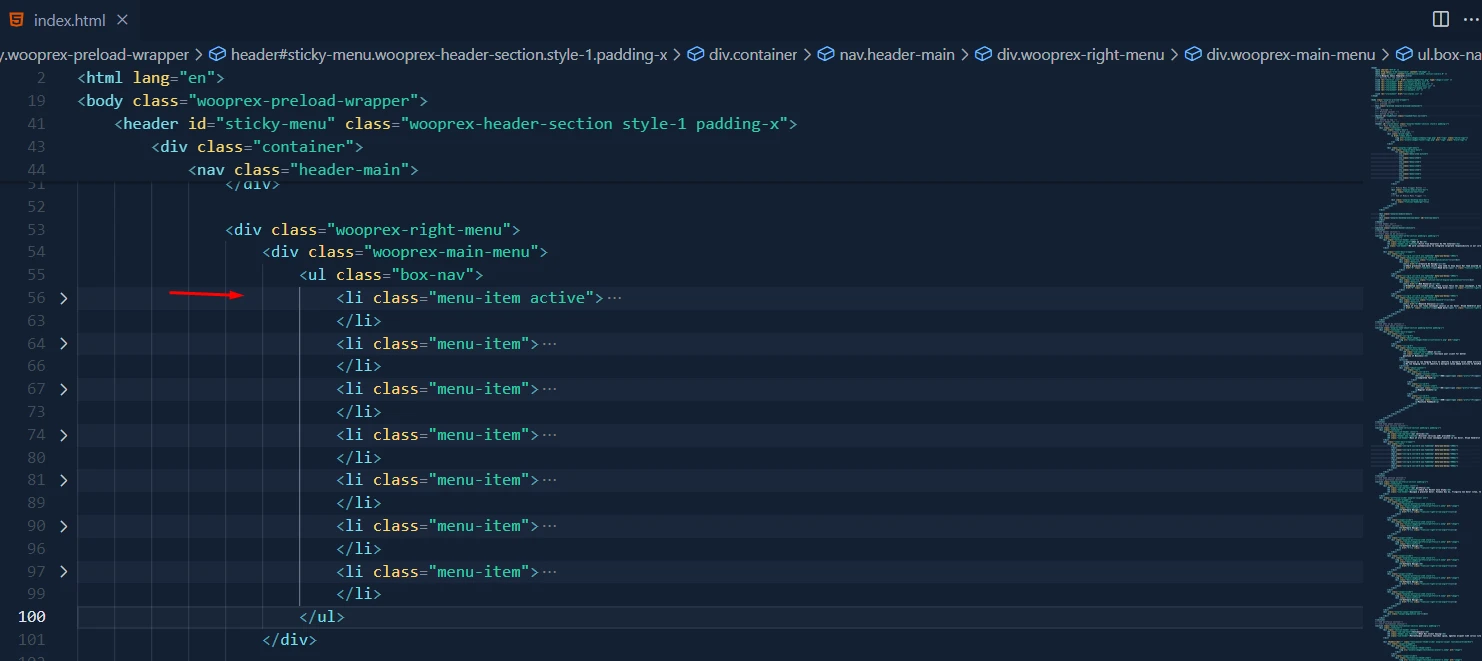Open the More Actions ellipsis menu
The image size is (1482, 661).
coord(1470,19)
